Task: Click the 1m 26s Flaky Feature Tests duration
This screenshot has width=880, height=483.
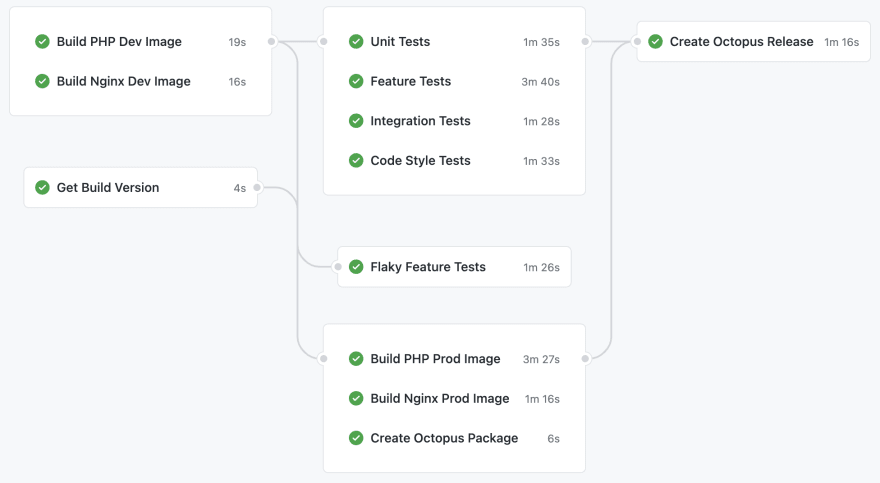Action: pyautogui.click(x=541, y=268)
